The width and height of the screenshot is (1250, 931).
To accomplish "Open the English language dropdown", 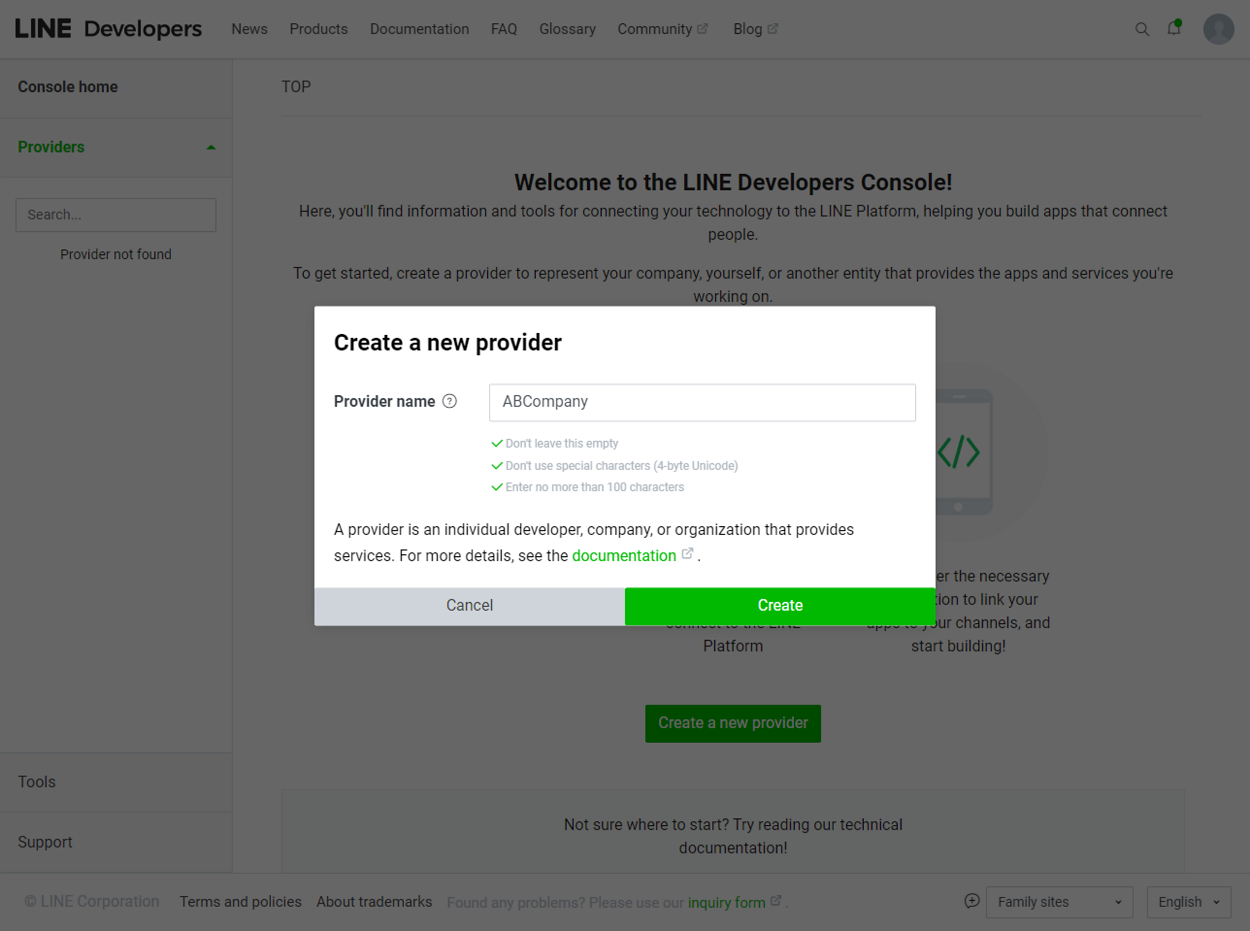I will pos(1188,902).
